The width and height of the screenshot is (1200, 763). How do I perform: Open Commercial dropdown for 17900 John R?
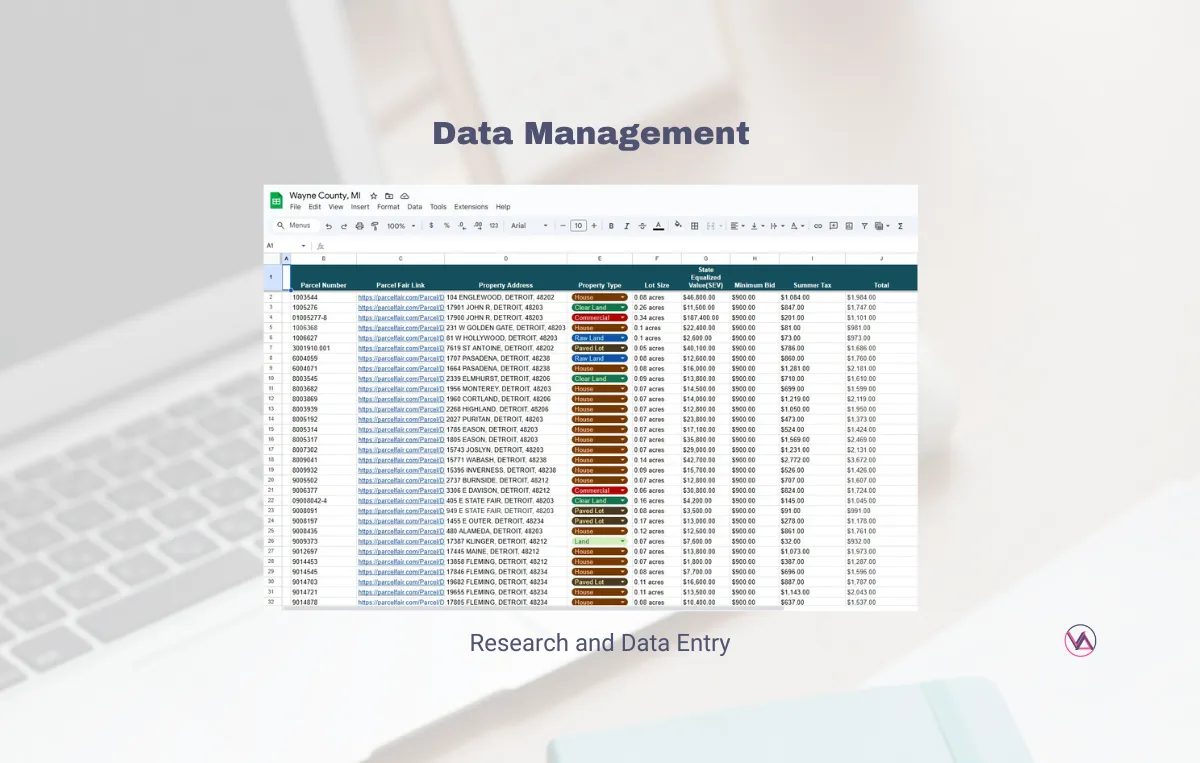[600, 318]
